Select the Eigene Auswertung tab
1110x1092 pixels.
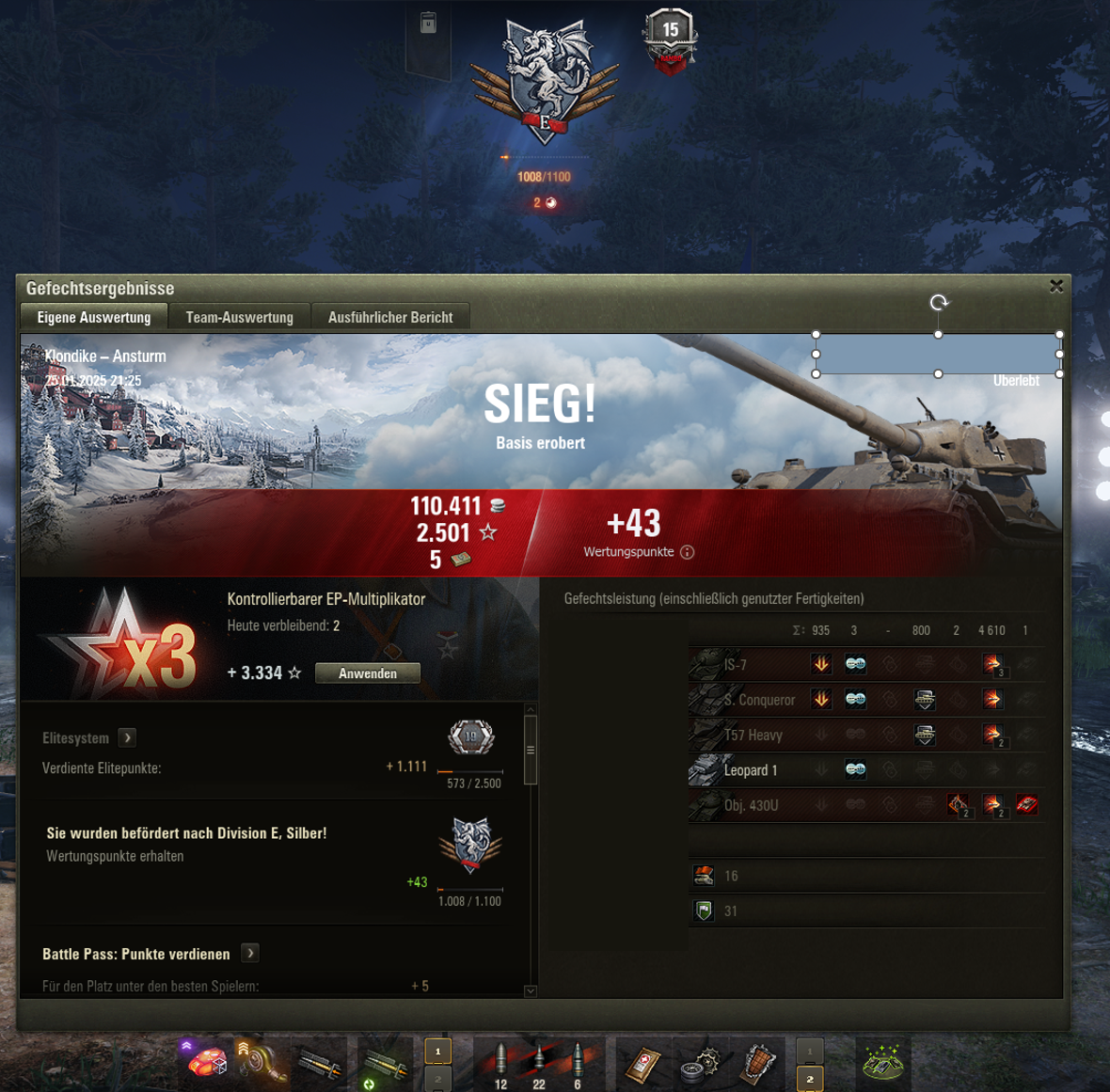[94, 317]
